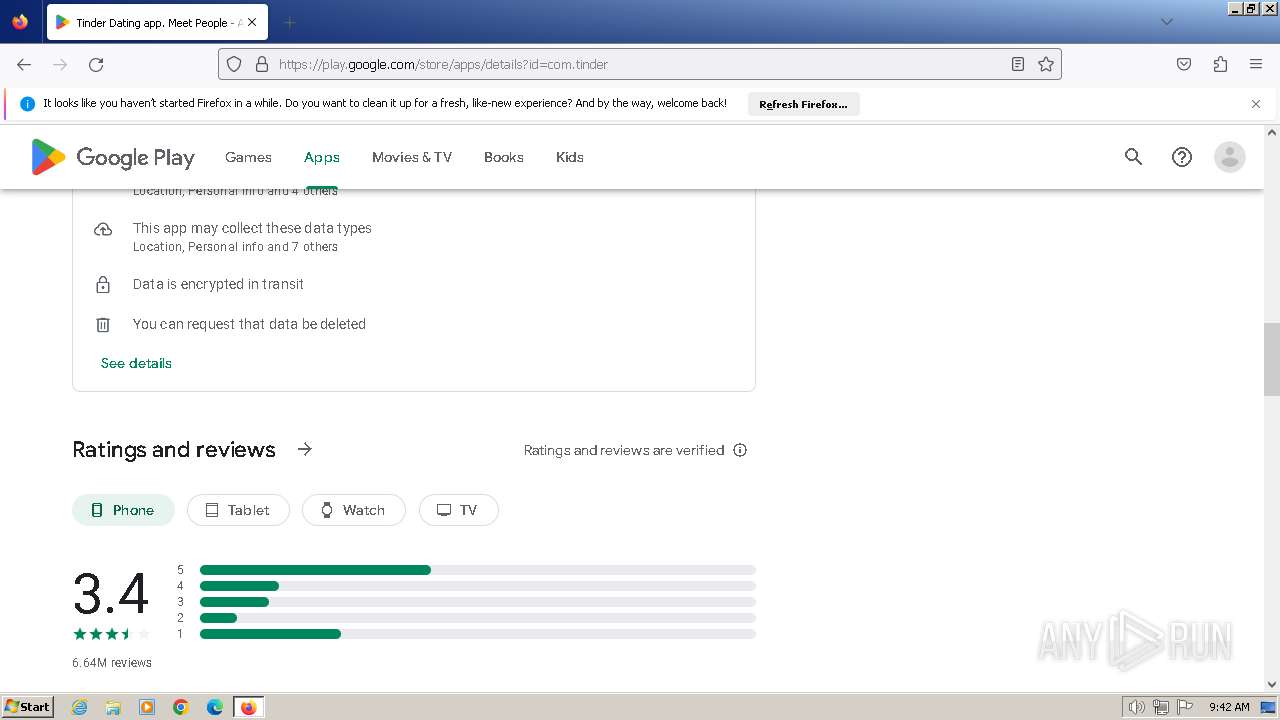
Task: Open the Windows Start menu
Action: [x=27, y=707]
